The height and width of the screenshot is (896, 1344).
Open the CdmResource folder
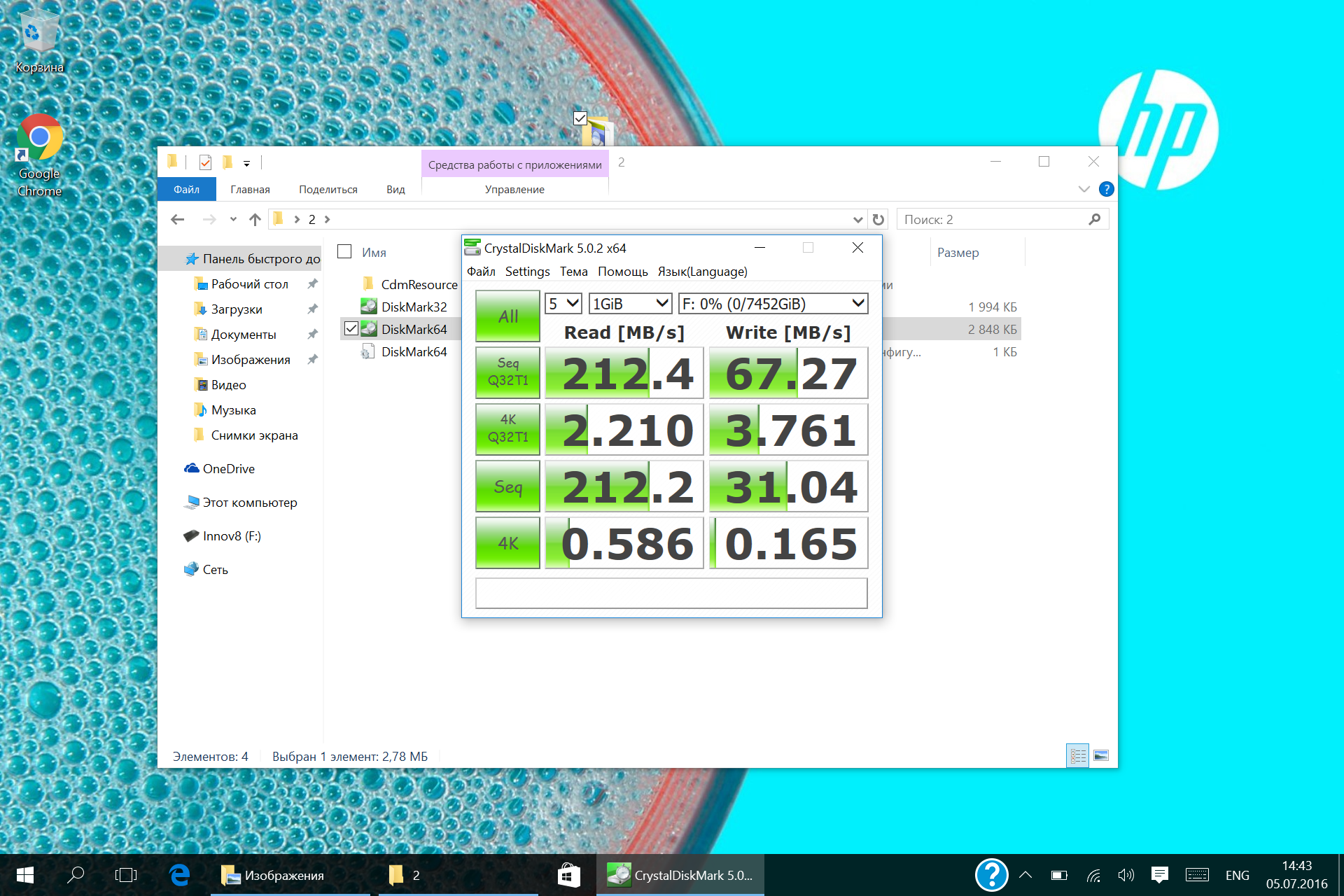pyautogui.click(x=419, y=285)
